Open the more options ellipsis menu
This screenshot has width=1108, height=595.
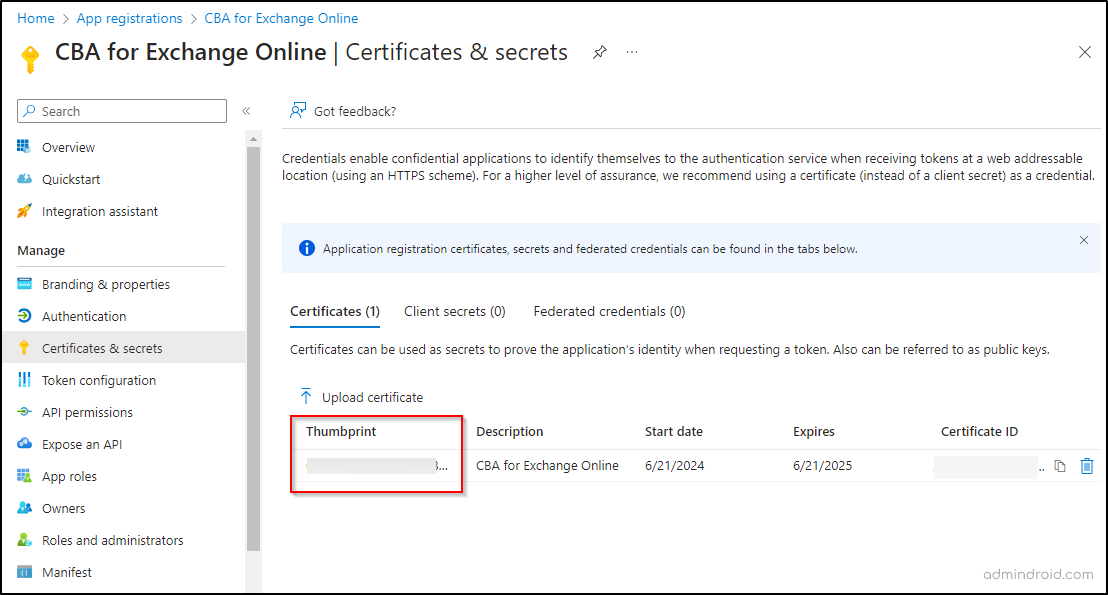632,52
